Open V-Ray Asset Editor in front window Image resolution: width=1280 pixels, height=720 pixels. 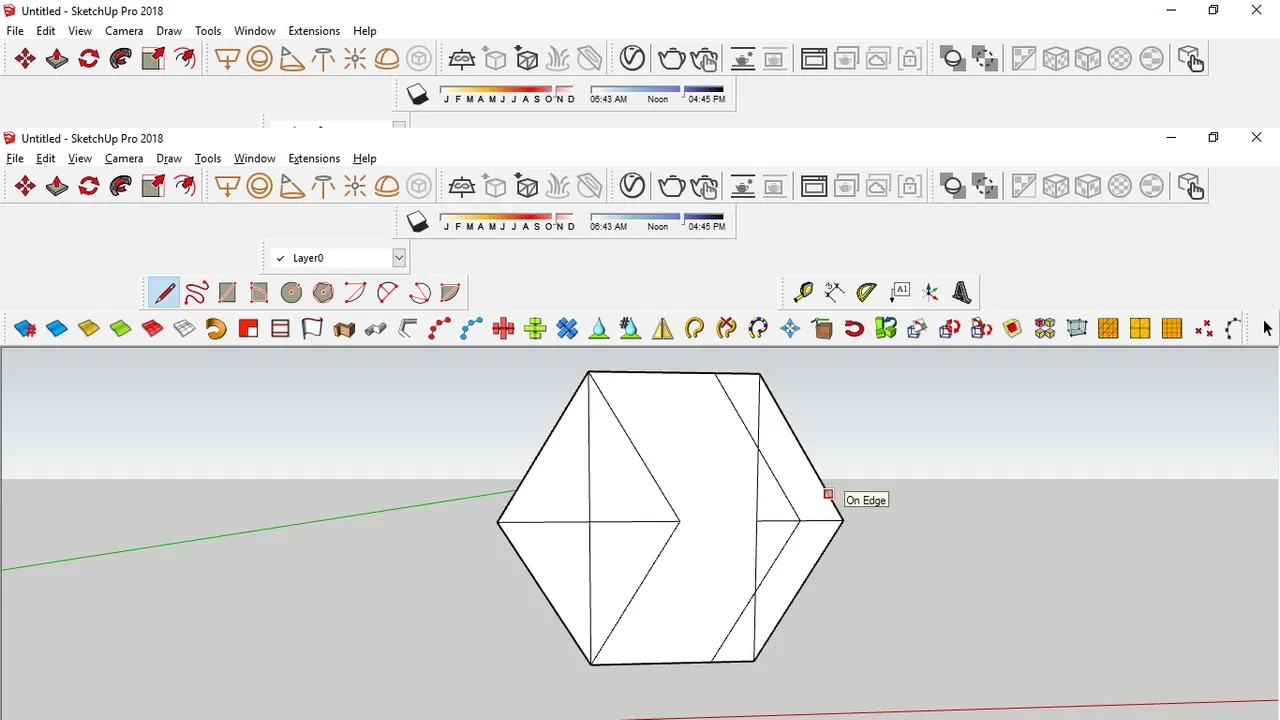[632, 186]
